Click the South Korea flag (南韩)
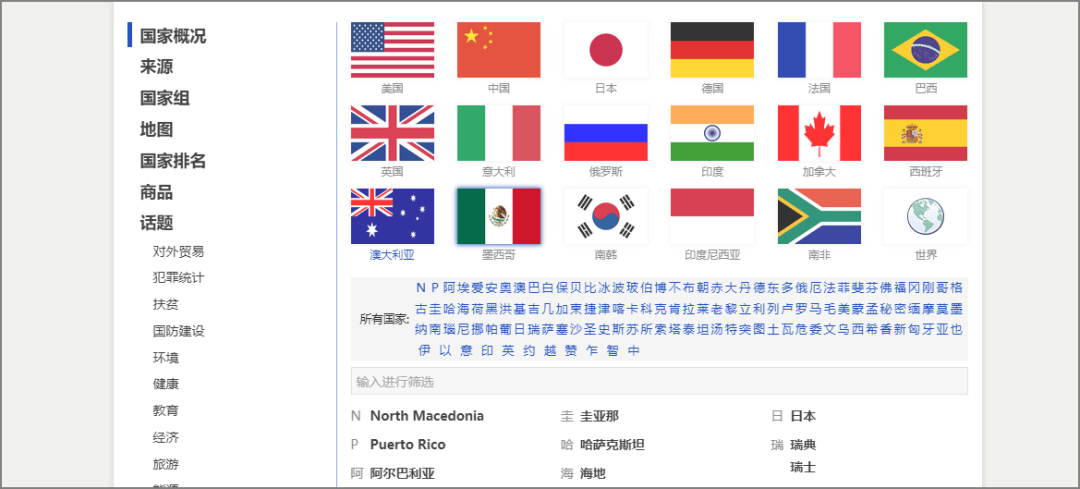Screen dimensions: 1080x489 coord(605,216)
